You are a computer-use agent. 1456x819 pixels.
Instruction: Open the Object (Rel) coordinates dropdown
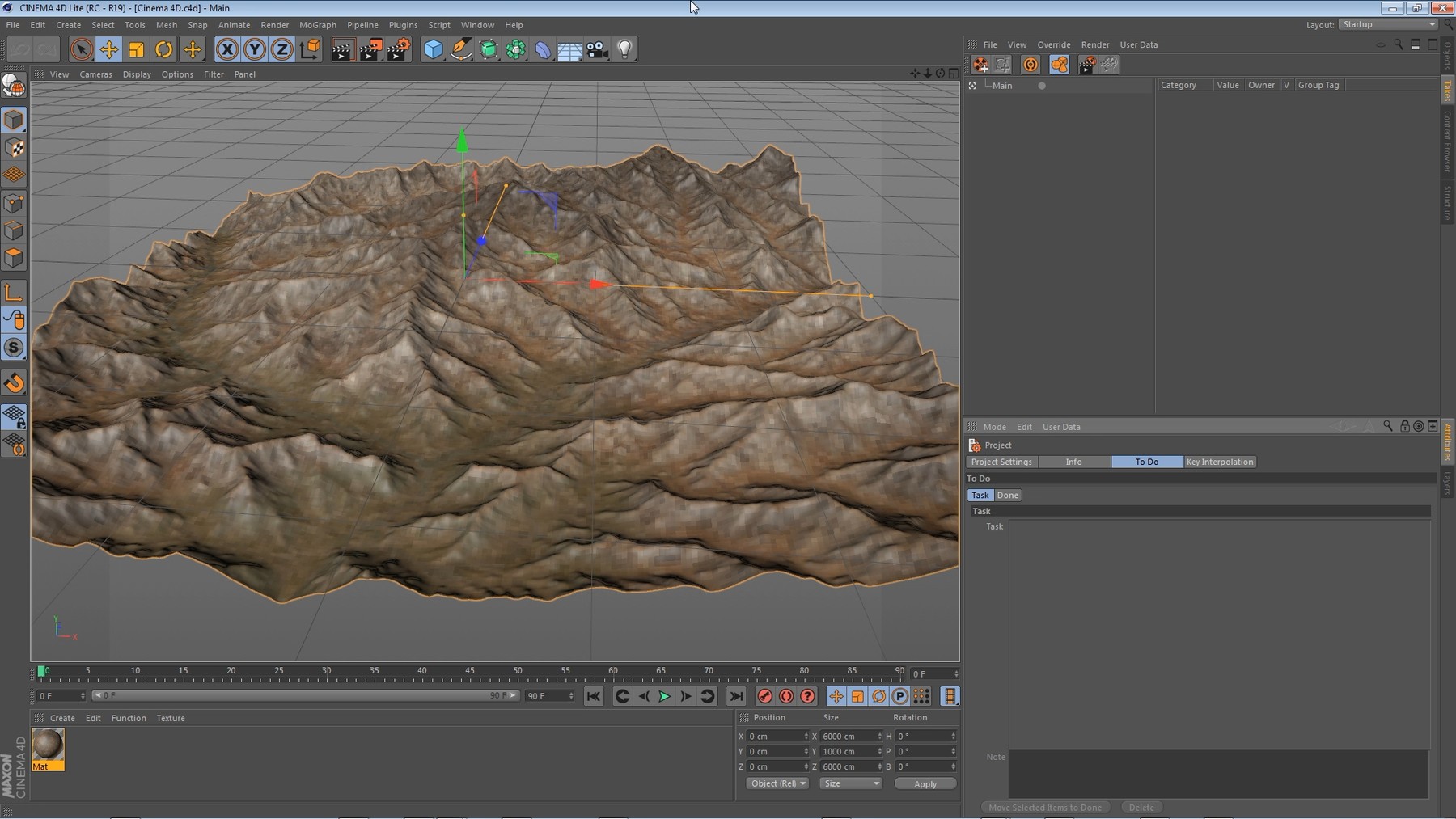(x=777, y=783)
